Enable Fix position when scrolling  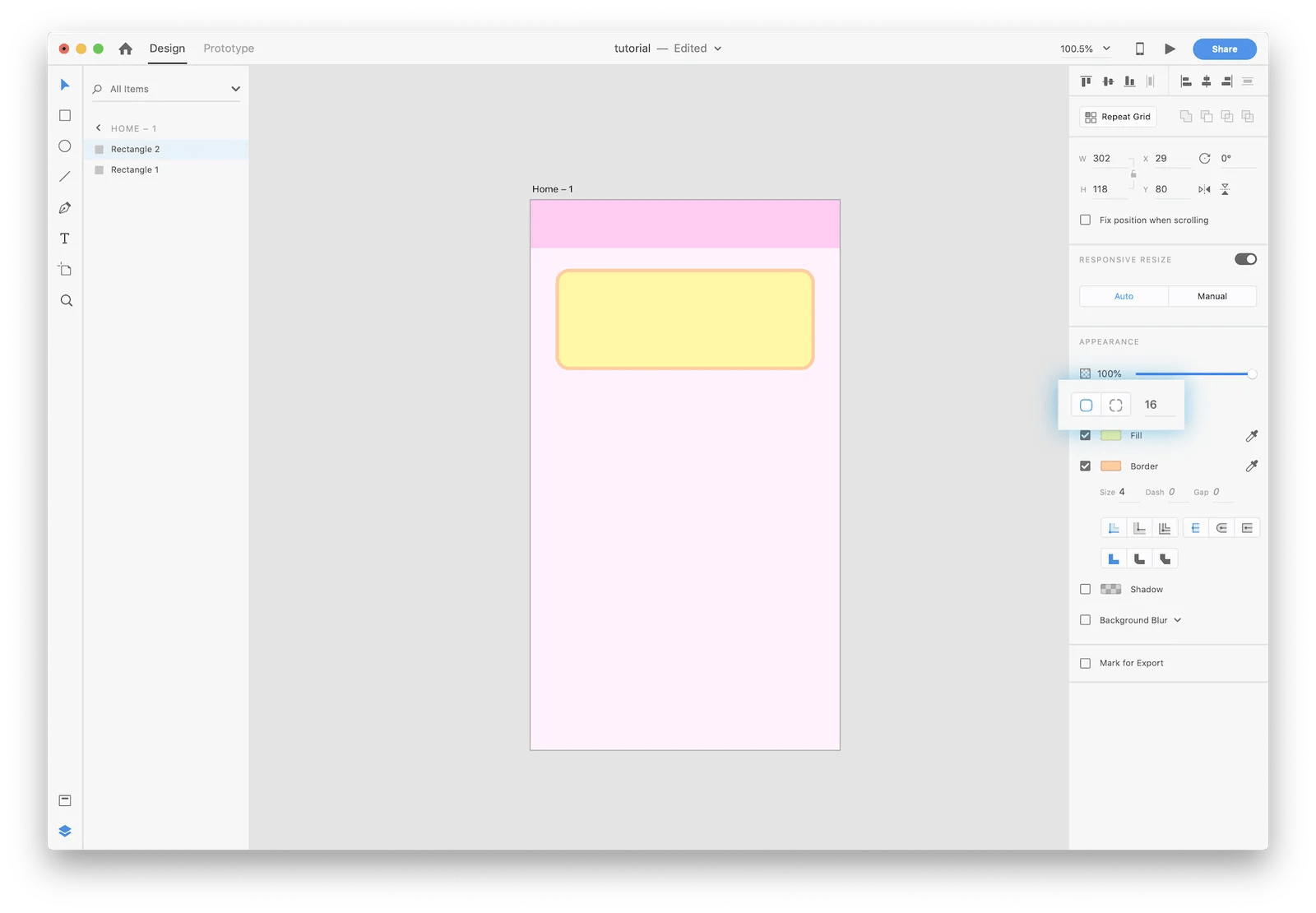click(x=1086, y=220)
